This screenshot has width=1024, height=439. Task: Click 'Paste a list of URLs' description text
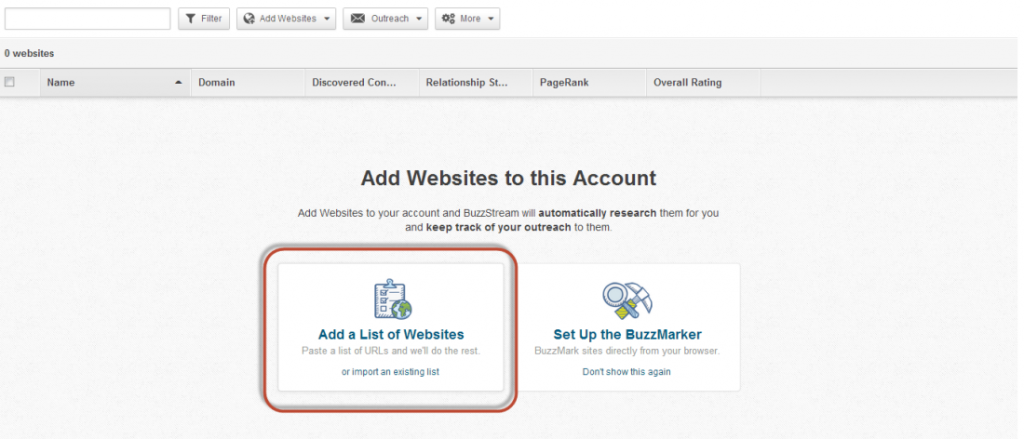[x=391, y=351]
